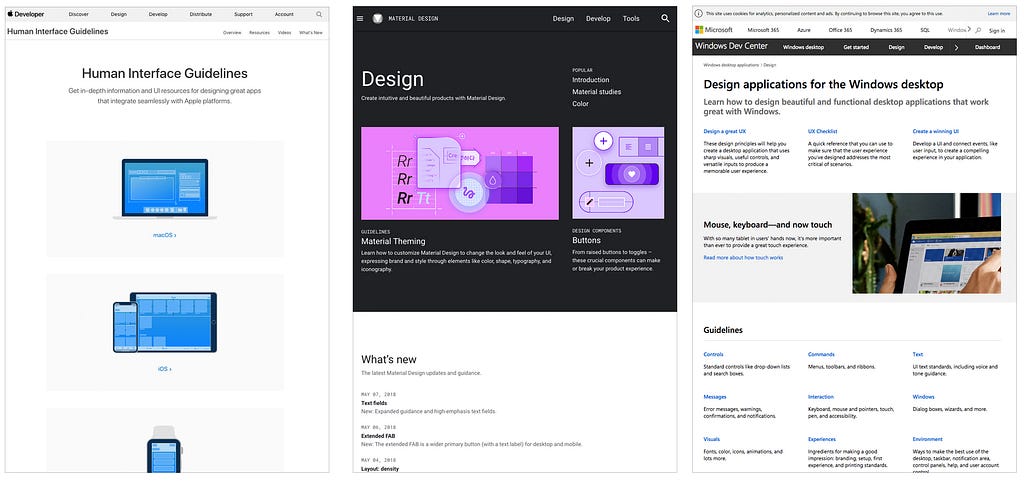
Task: Open the Material Theming guideline title
Action: coord(393,241)
